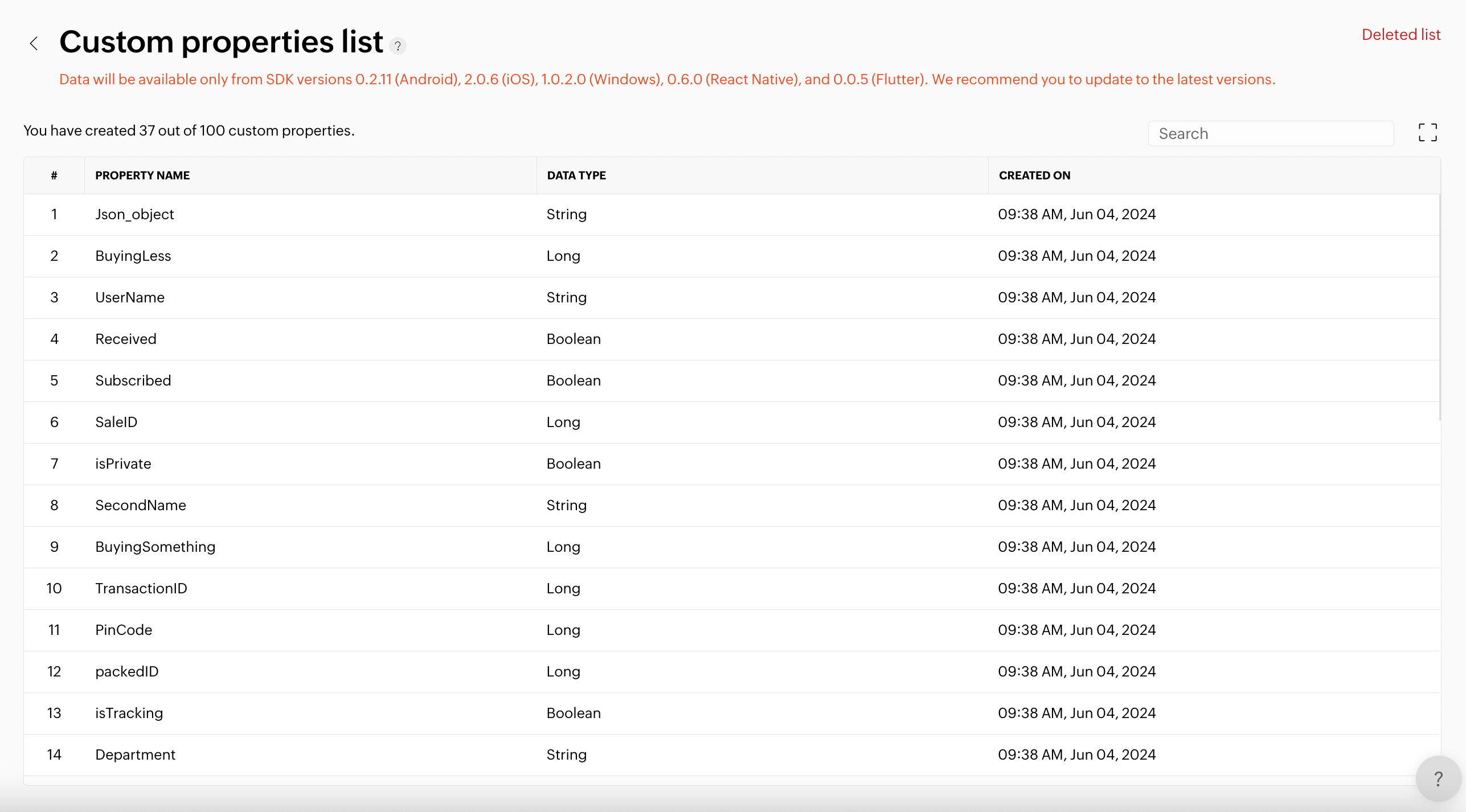
Task: Click the isPrivate property name
Action: point(123,464)
